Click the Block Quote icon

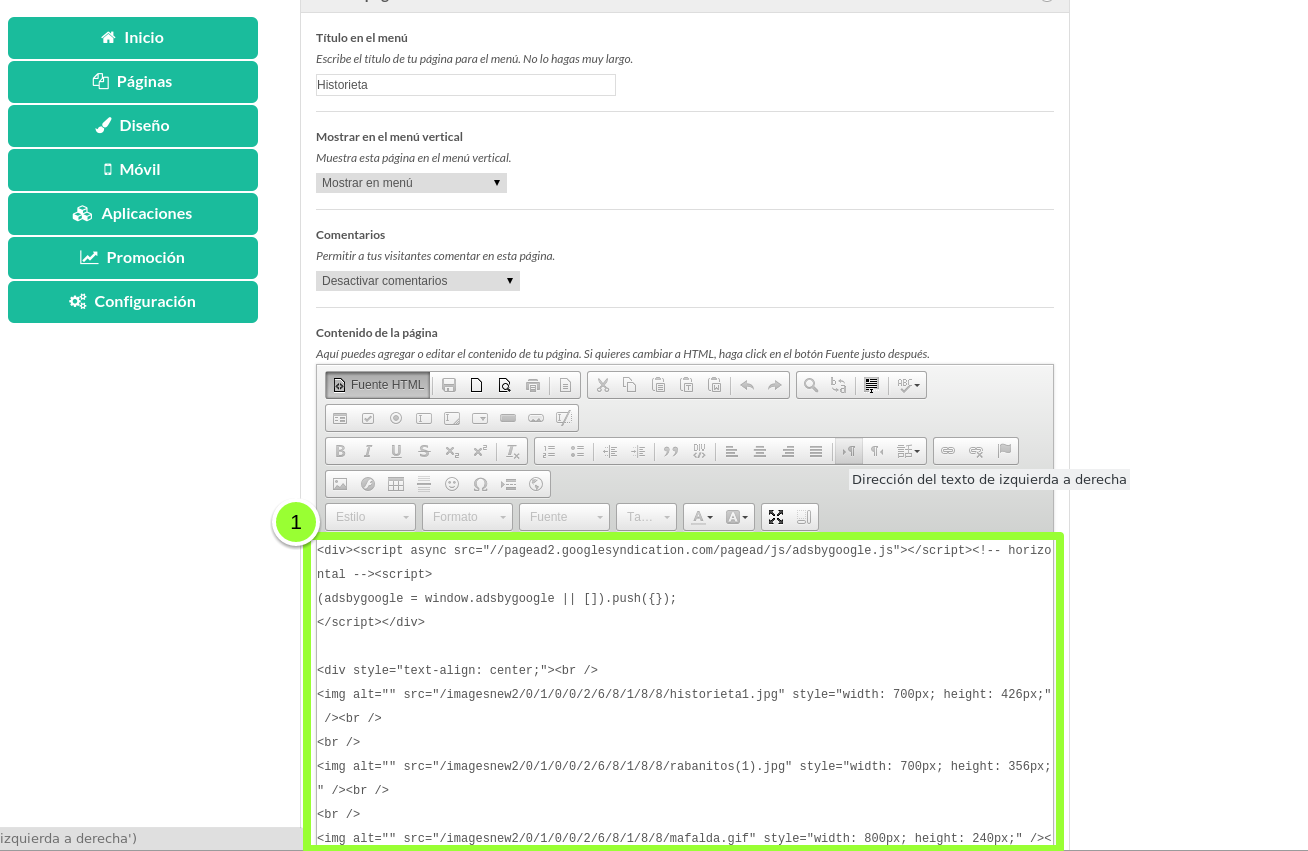[x=671, y=451]
